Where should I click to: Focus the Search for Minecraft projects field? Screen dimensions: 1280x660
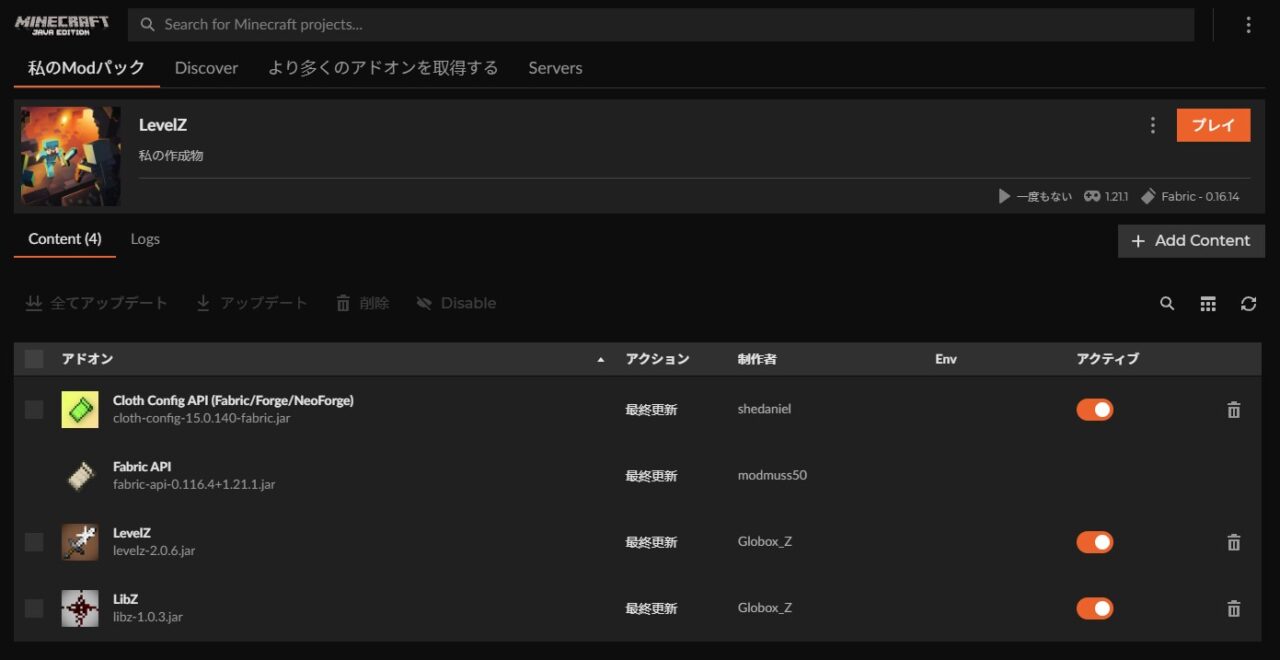661,25
